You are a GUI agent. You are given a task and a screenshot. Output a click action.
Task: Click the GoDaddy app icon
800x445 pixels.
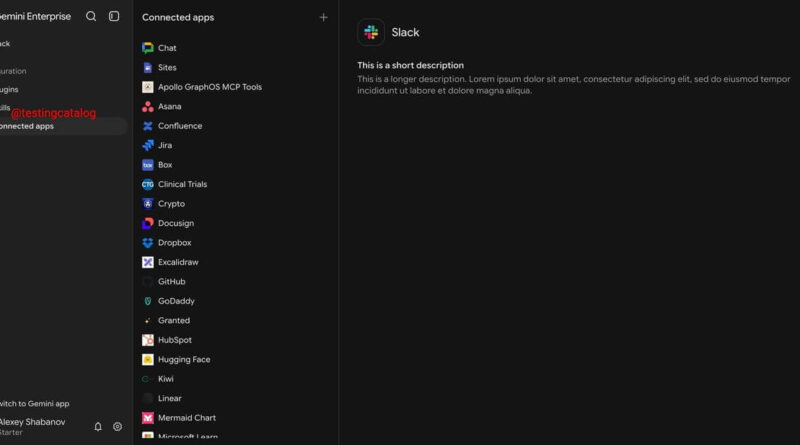click(147, 301)
